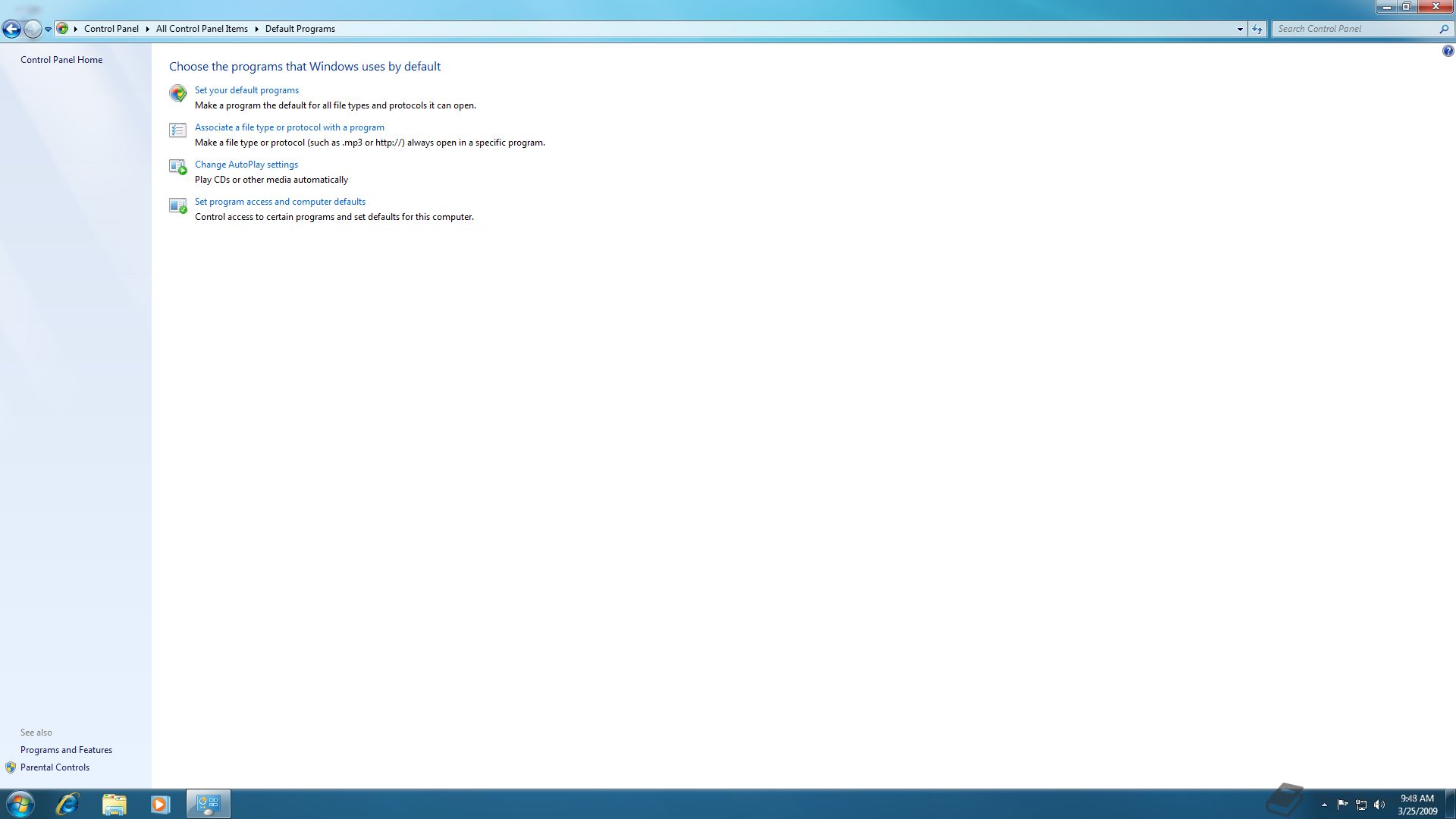The height and width of the screenshot is (819, 1456).
Task: Go to All Control Panel Items breadcrumb
Action: tap(202, 29)
